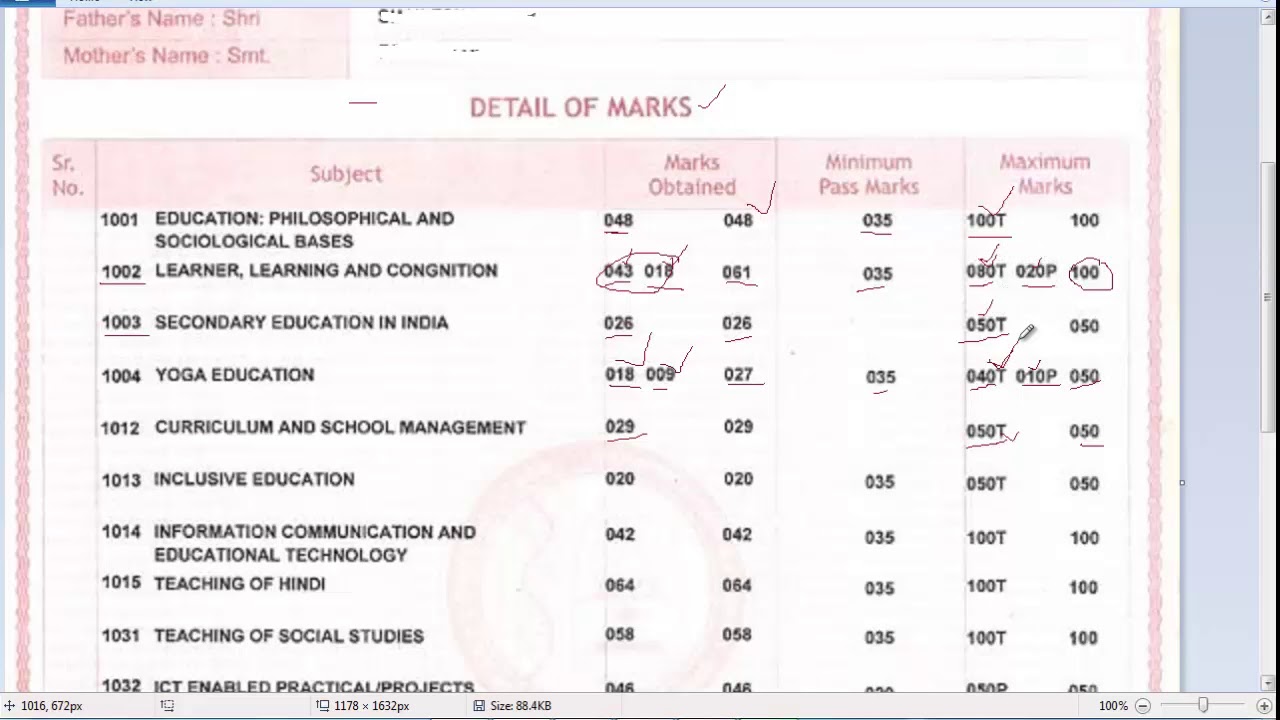Click the 'Sr. No.' column header
The height and width of the screenshot is (720, 1280).
pyautogui.click(x=67, y=175)
